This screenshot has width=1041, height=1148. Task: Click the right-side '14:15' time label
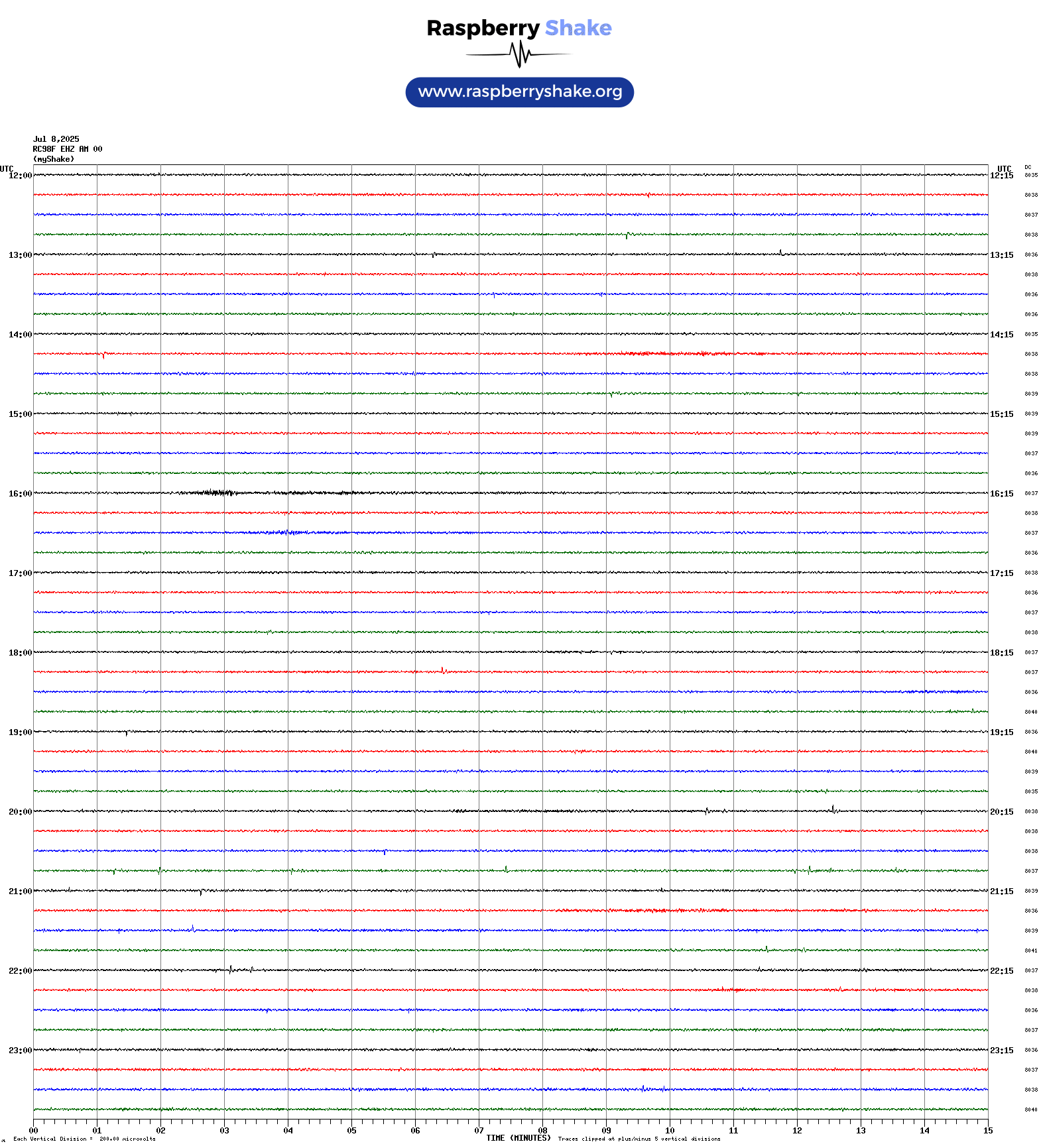[1001, 335]
